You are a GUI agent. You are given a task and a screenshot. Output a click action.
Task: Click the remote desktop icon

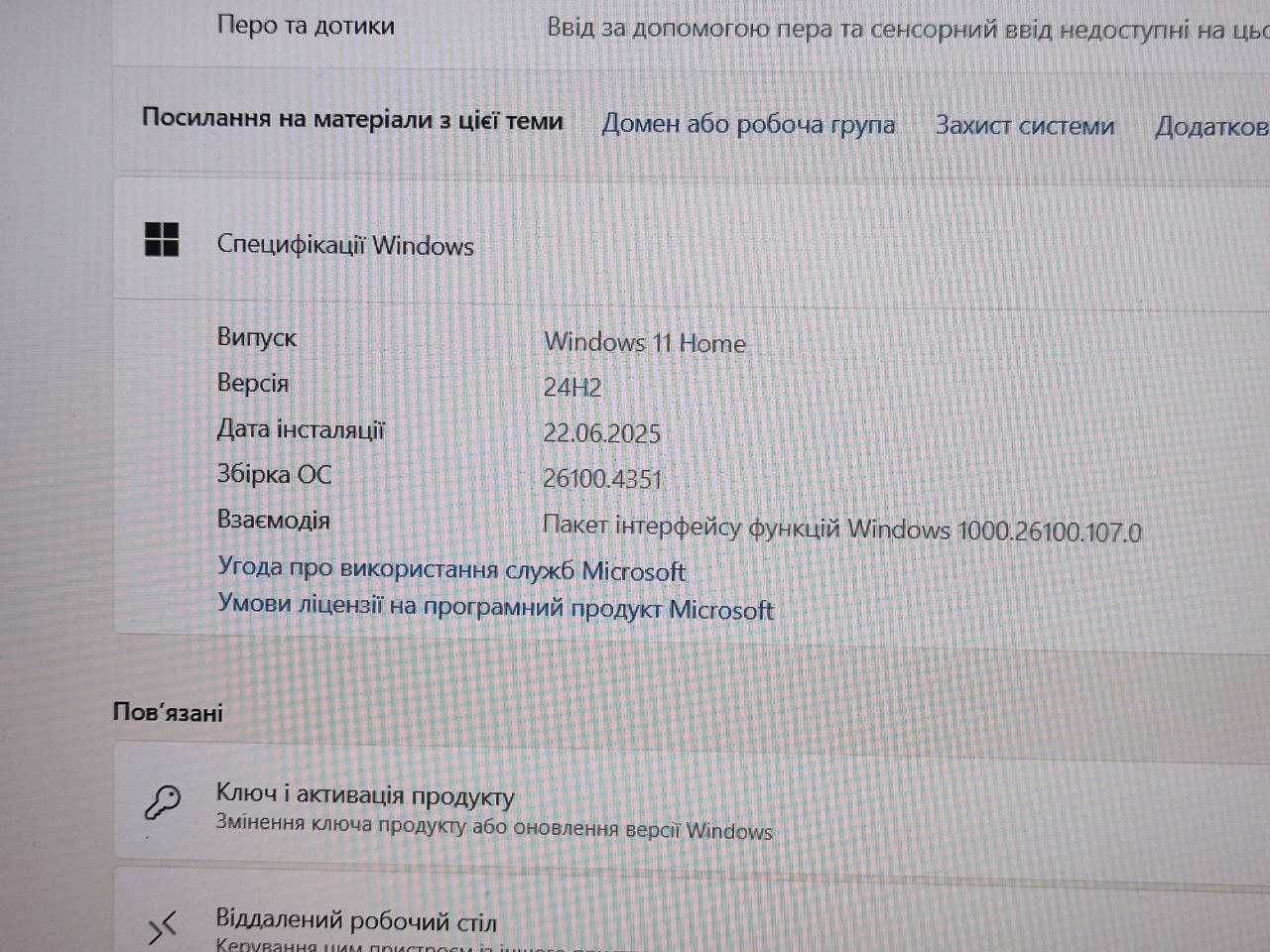coord(163,927)
